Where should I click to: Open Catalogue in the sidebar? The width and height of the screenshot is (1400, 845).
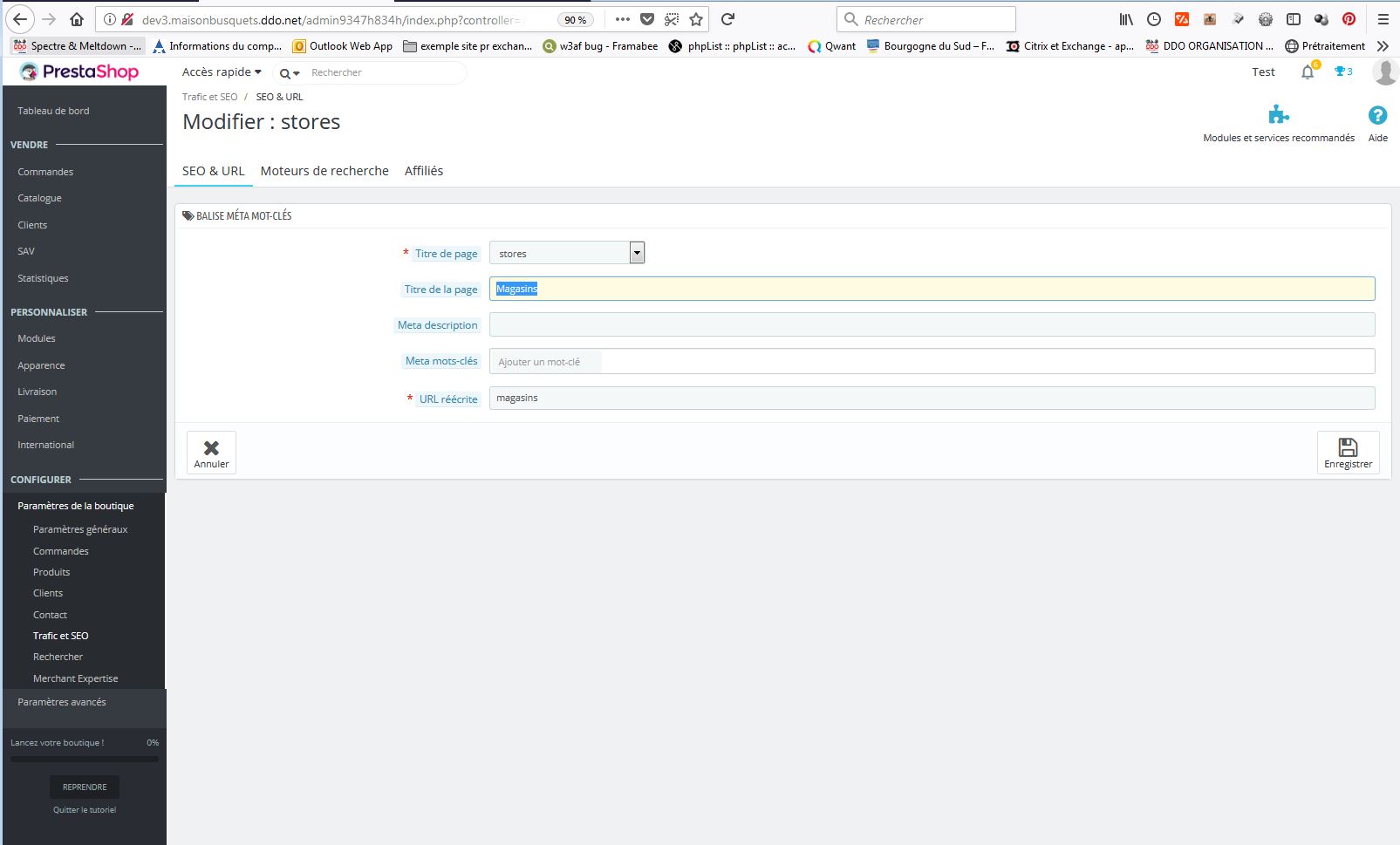tap(39, 198)
